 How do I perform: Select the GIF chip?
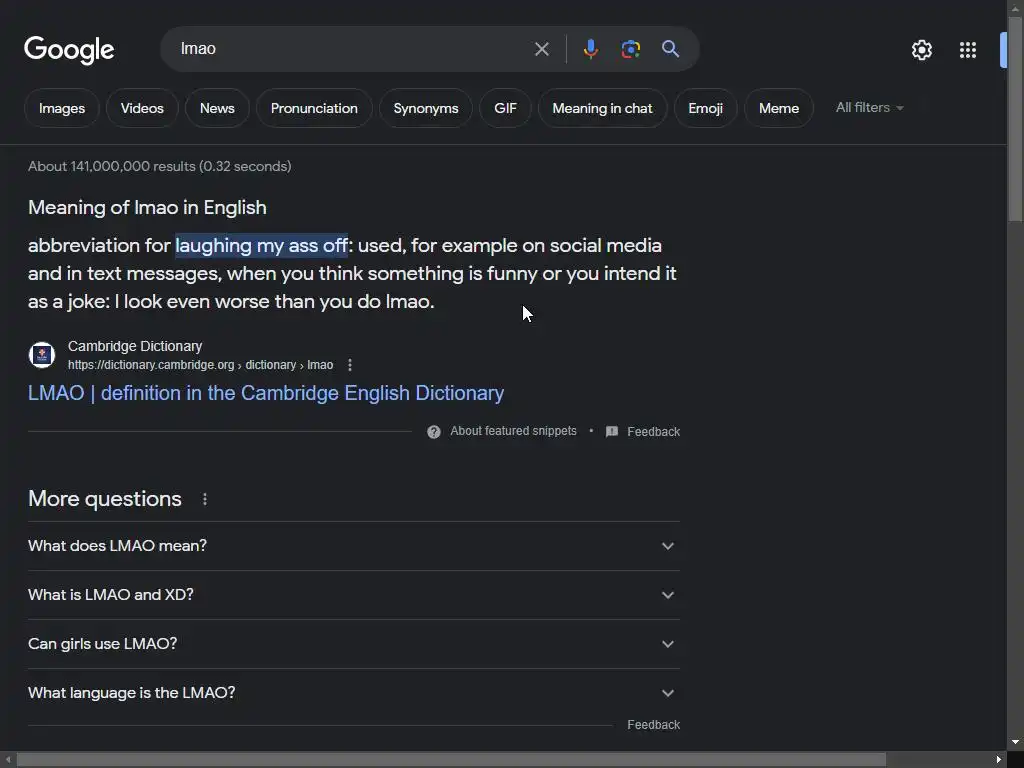[505, 108]
